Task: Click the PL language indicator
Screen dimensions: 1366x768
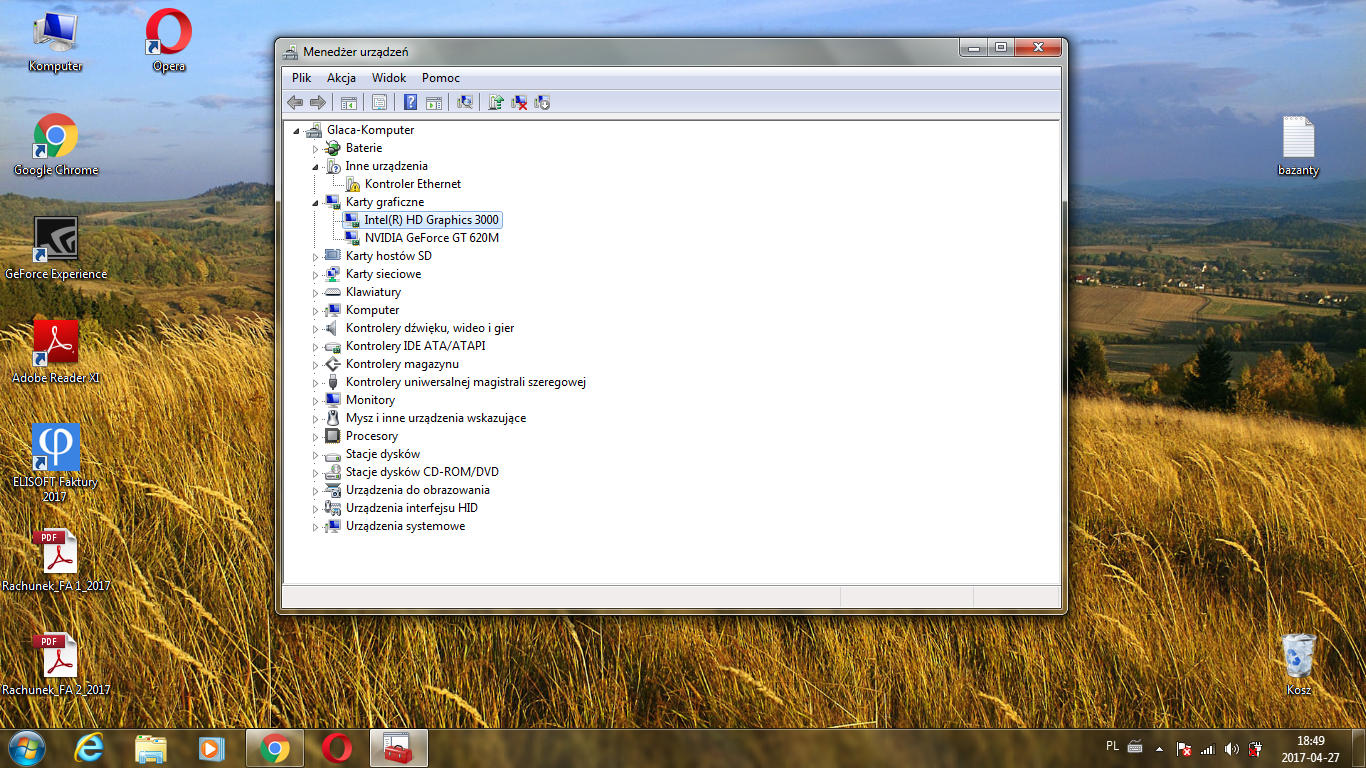Action: click(x=1113, y=745)
